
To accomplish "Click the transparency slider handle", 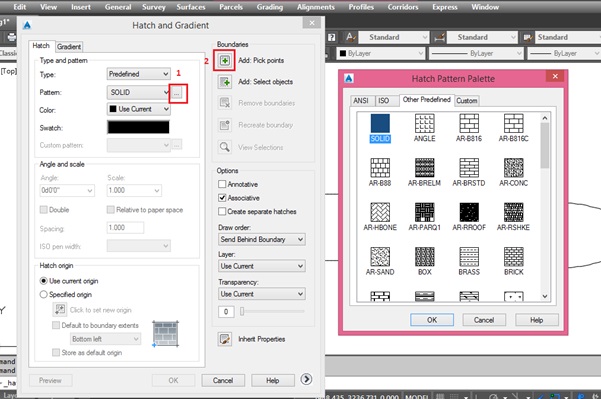I will coord(242,312).
